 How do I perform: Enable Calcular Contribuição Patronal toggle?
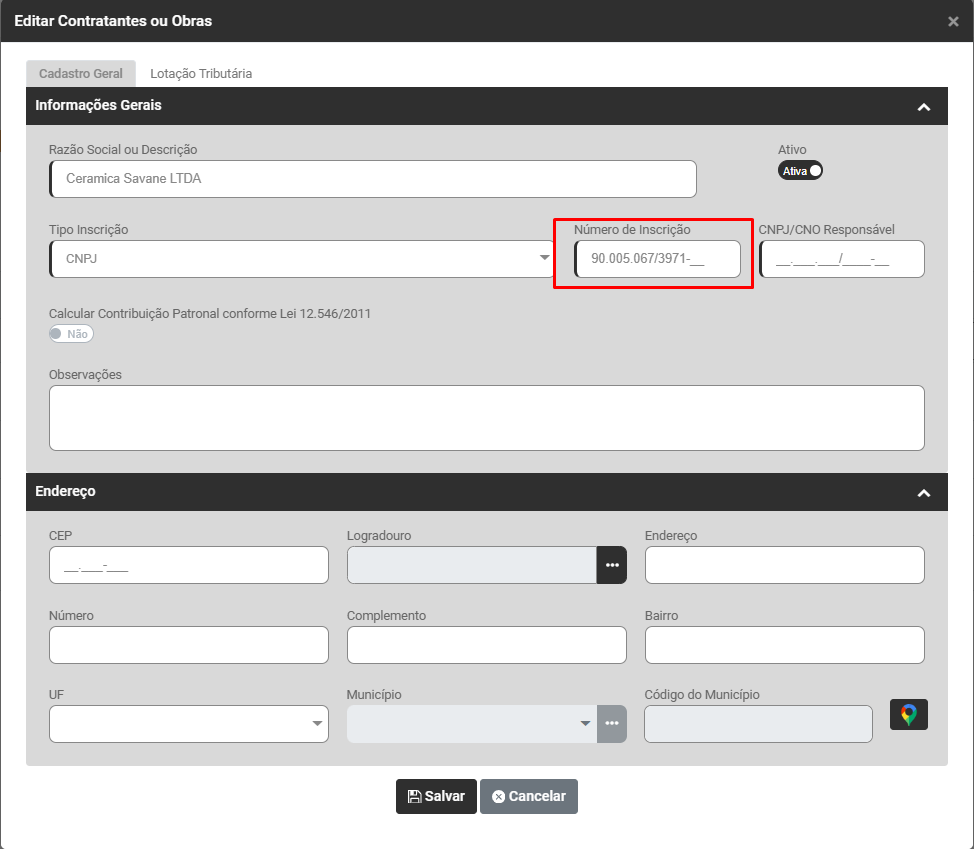[x=71, y=334]
